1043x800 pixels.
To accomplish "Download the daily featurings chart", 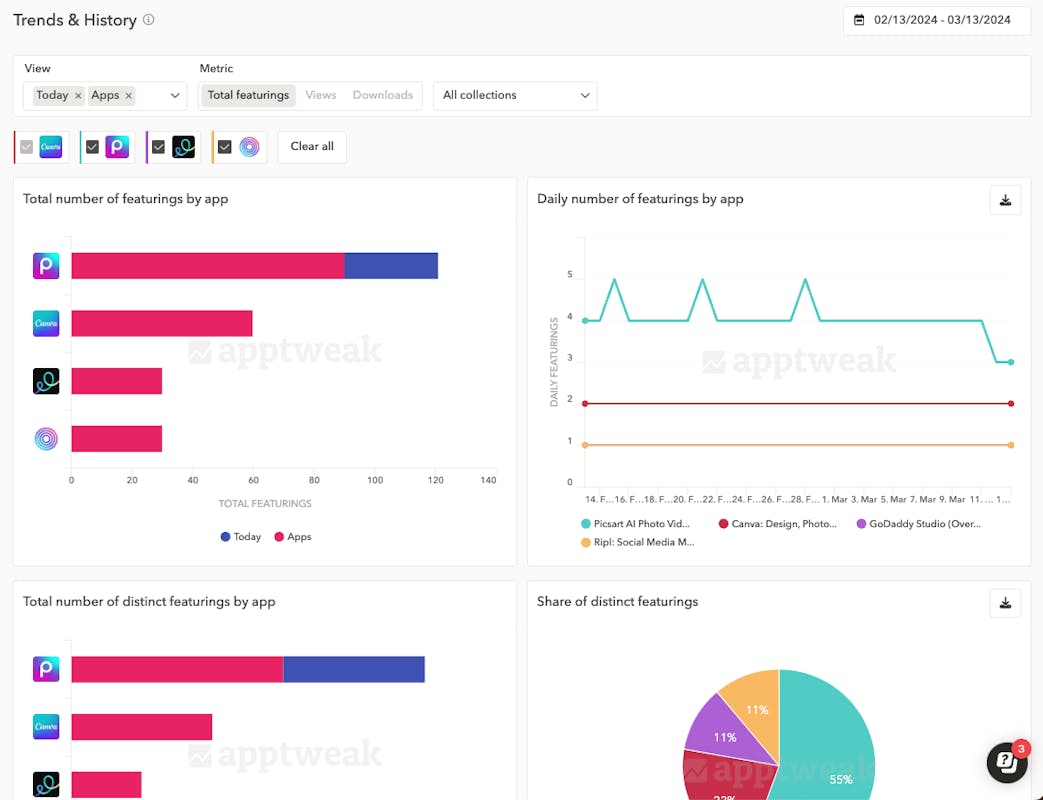I will click(x=1005, y=200).
